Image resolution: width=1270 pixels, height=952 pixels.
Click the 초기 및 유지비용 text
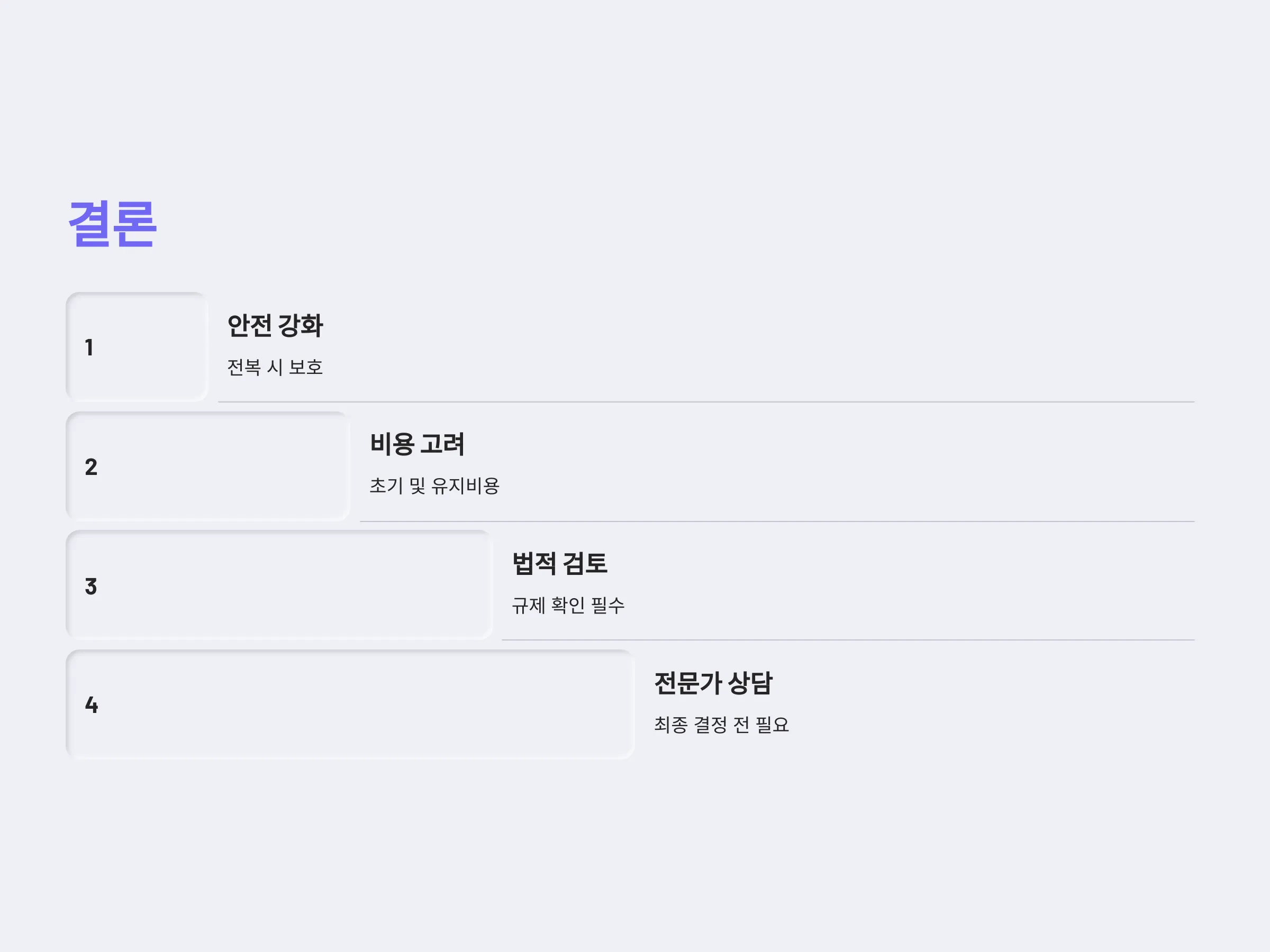coord(434,486)
